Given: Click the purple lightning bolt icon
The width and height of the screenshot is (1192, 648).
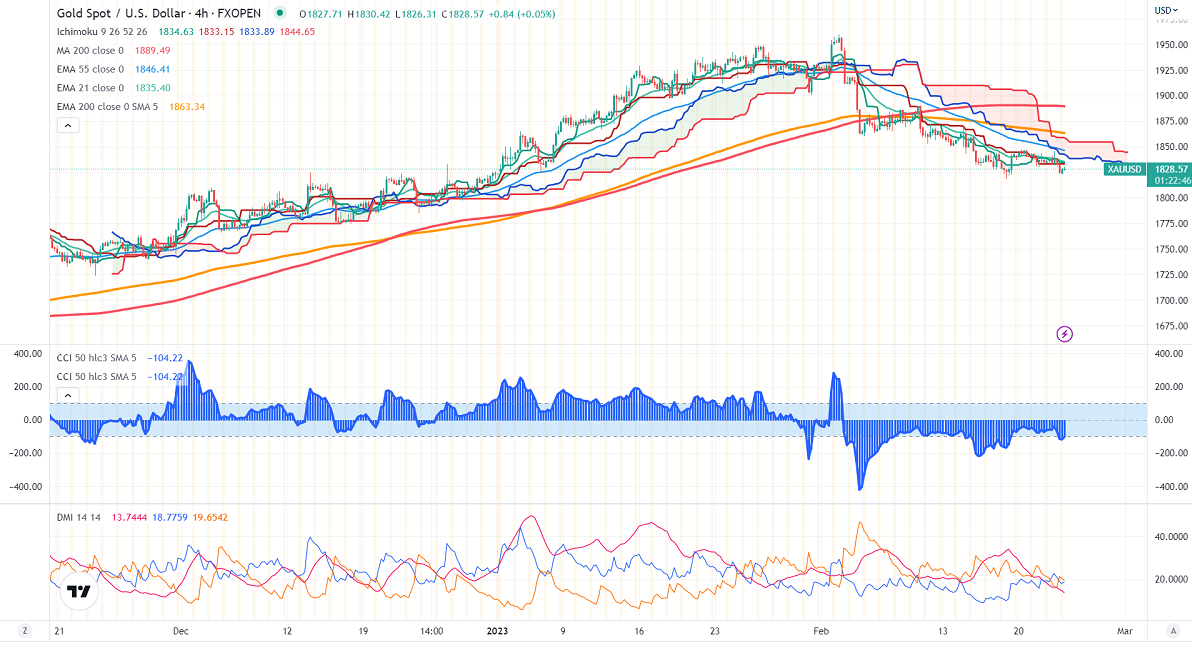Looking at the screenshot, I should [1064, 333].
